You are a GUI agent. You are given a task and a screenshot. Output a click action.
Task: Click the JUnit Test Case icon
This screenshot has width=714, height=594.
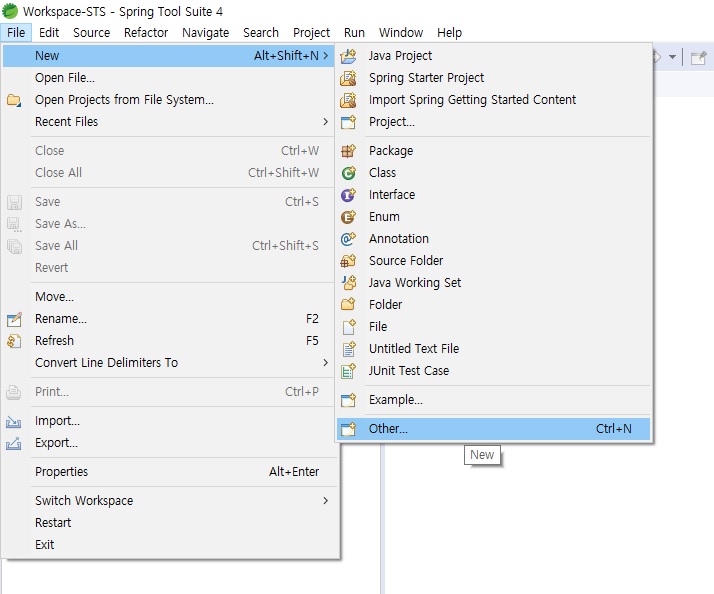(349, 371)
